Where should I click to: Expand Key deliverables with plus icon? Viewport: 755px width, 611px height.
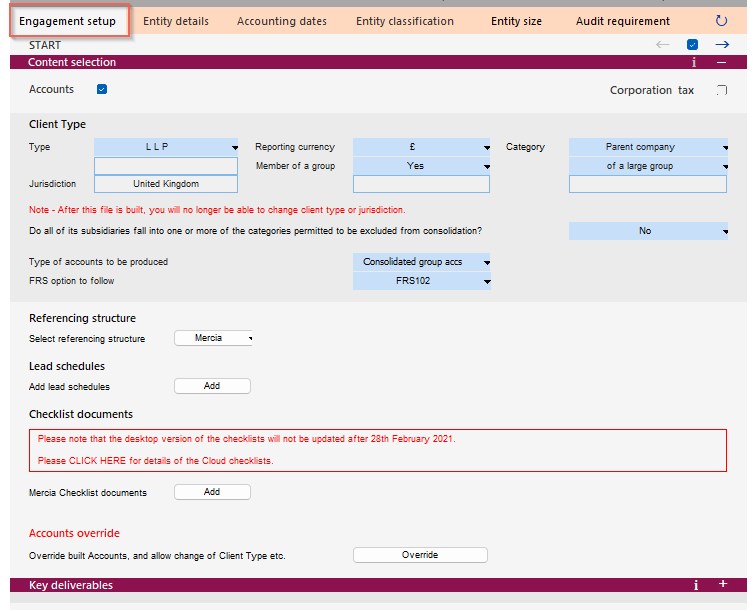pos(723,584)
